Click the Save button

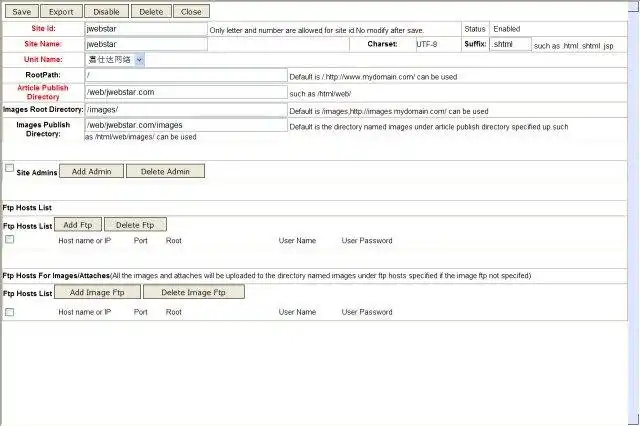22,11
